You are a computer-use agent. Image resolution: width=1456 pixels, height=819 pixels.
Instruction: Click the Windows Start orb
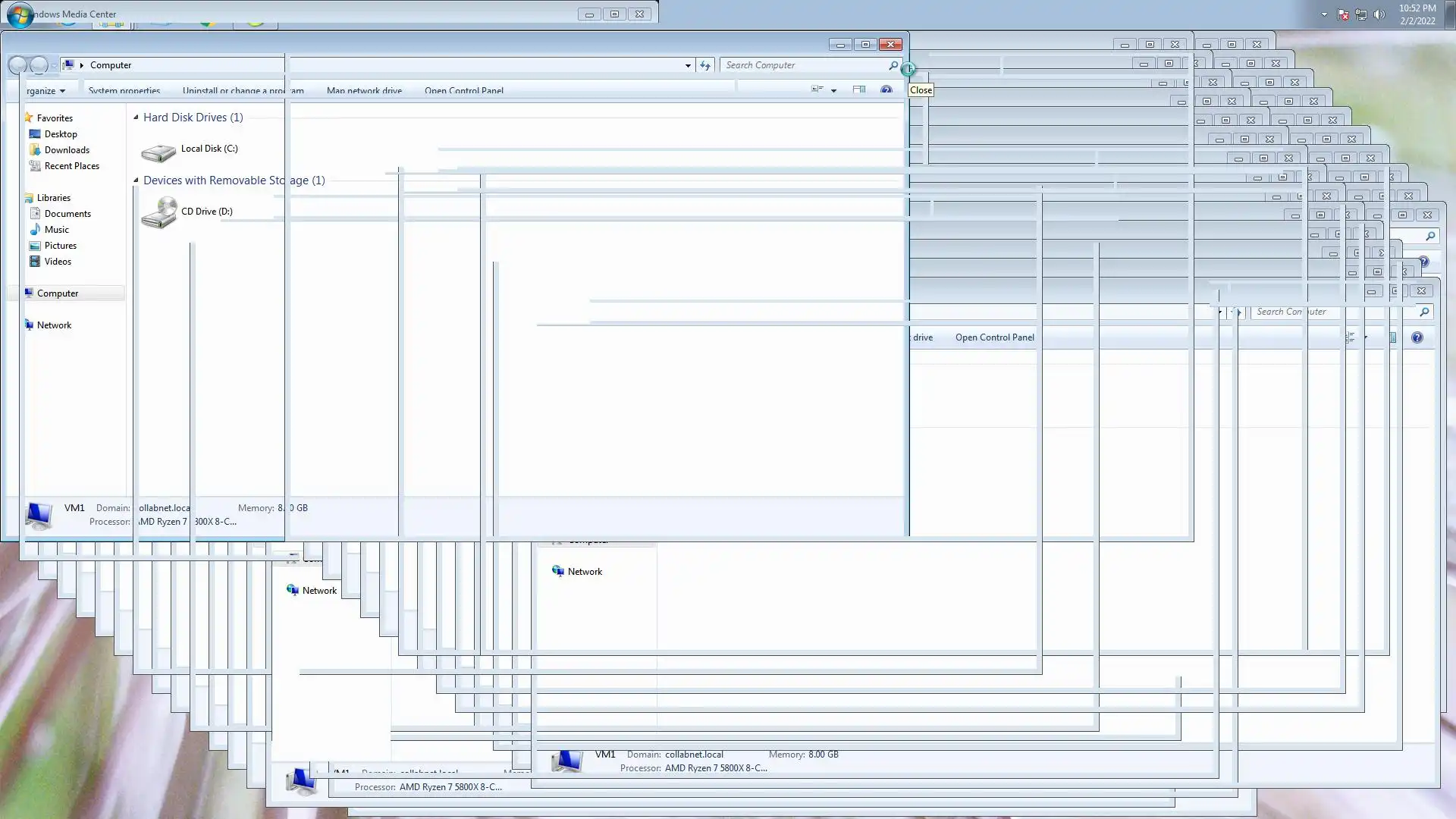20,14
